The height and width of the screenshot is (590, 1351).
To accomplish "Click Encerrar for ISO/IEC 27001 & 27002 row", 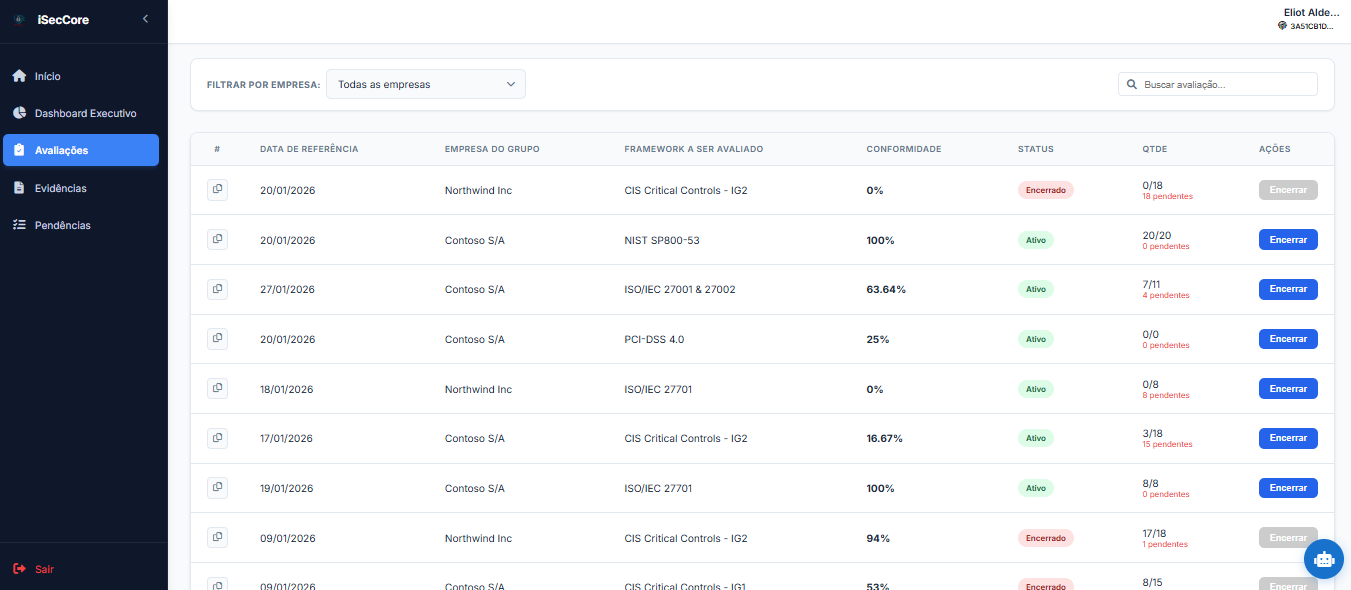I will click(x=1288, y=289).
